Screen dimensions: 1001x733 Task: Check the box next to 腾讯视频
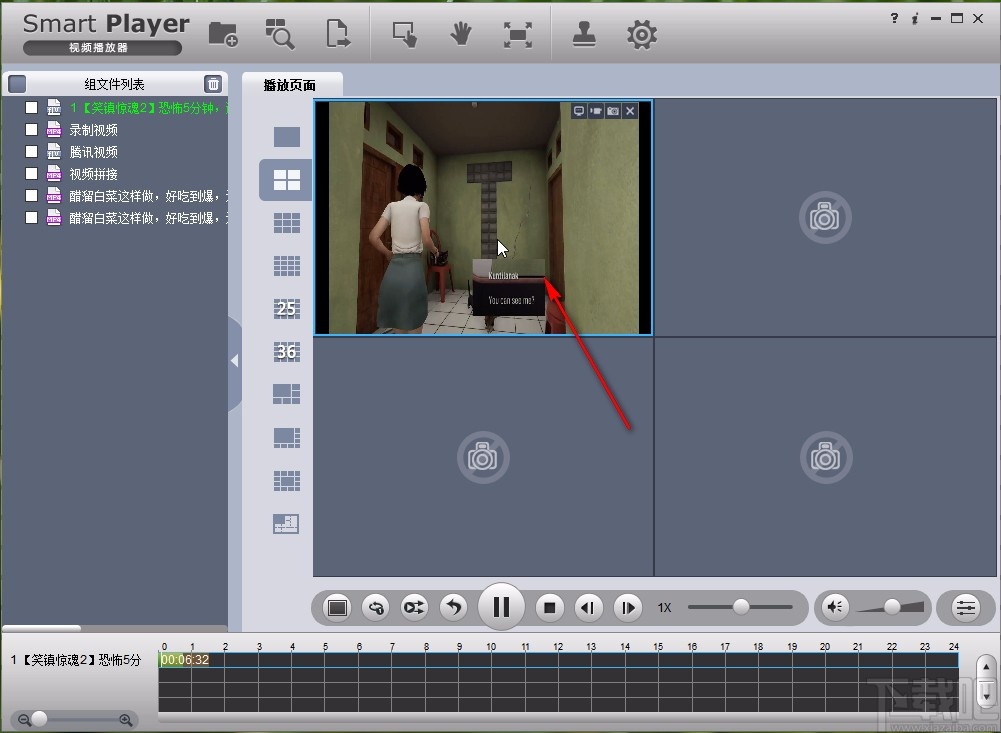coord(32,151)
